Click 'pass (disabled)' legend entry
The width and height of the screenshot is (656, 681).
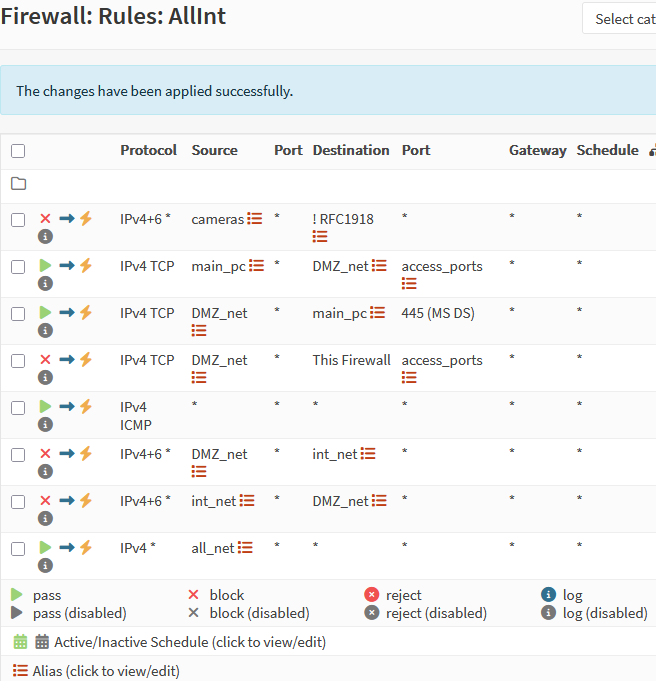[x=80, y=613]
